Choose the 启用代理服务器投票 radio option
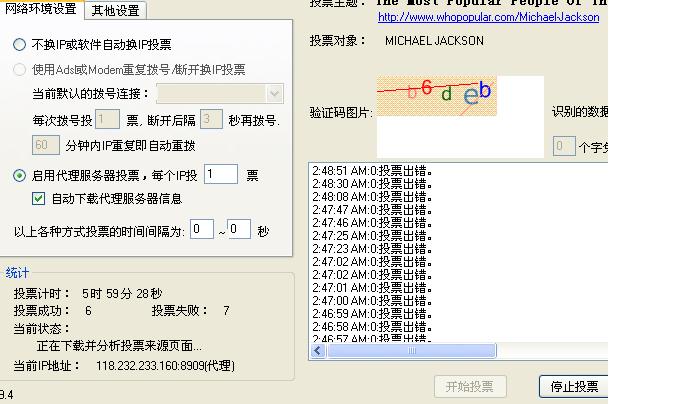683x404 pixels. [x=20, y=176]
